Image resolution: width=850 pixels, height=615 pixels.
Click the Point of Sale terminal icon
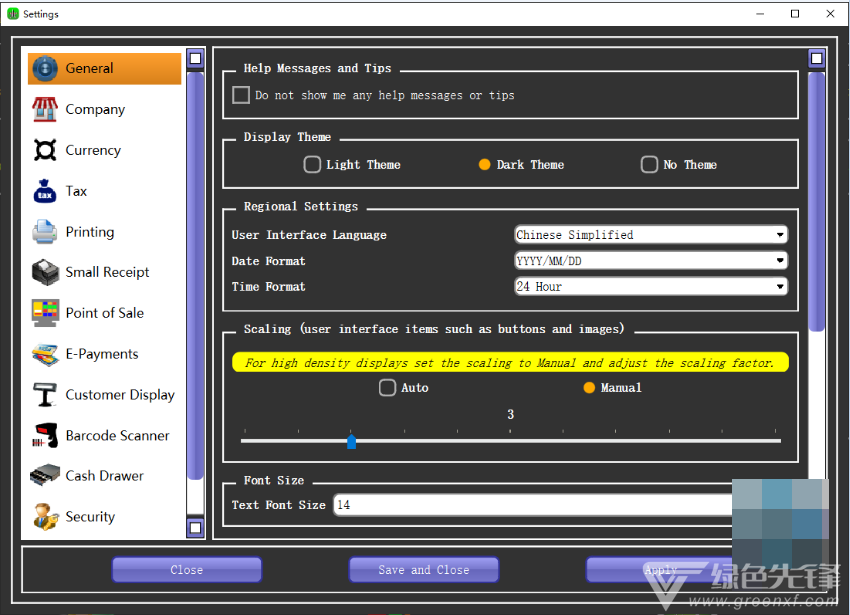click(x=45, y=313)
